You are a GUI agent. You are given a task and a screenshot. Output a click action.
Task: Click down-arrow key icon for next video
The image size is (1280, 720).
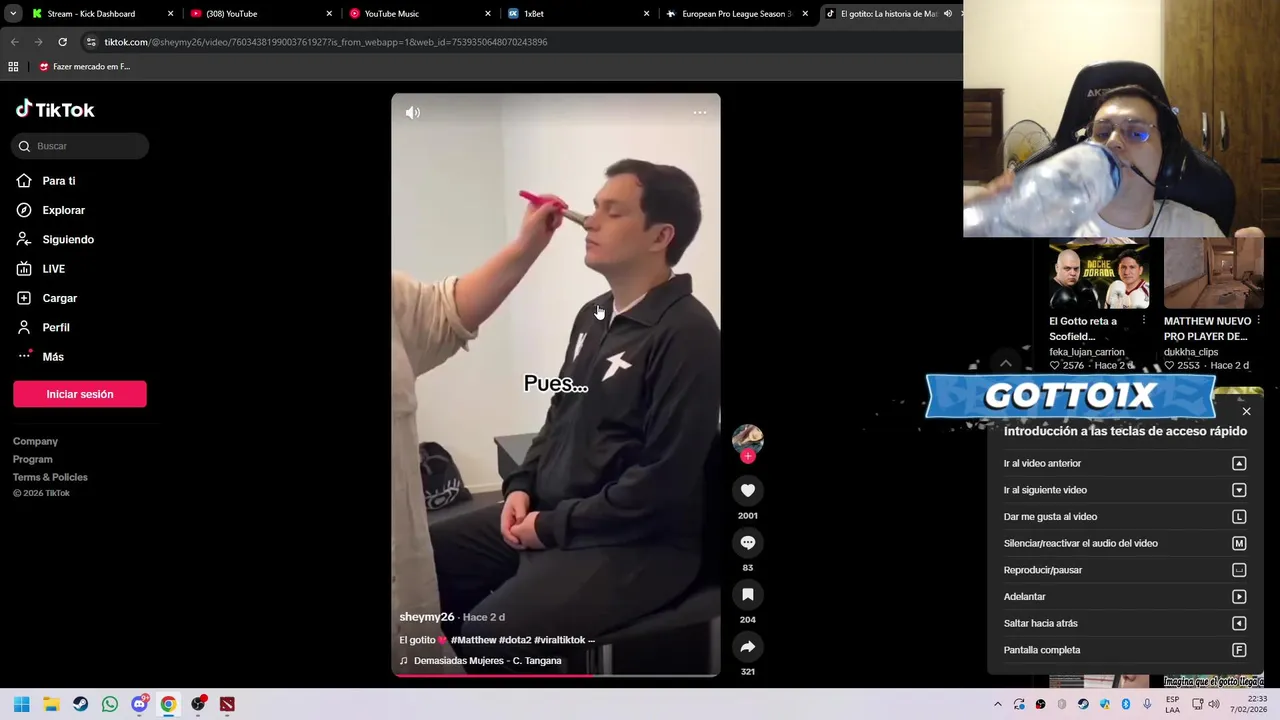point(1239,490)
